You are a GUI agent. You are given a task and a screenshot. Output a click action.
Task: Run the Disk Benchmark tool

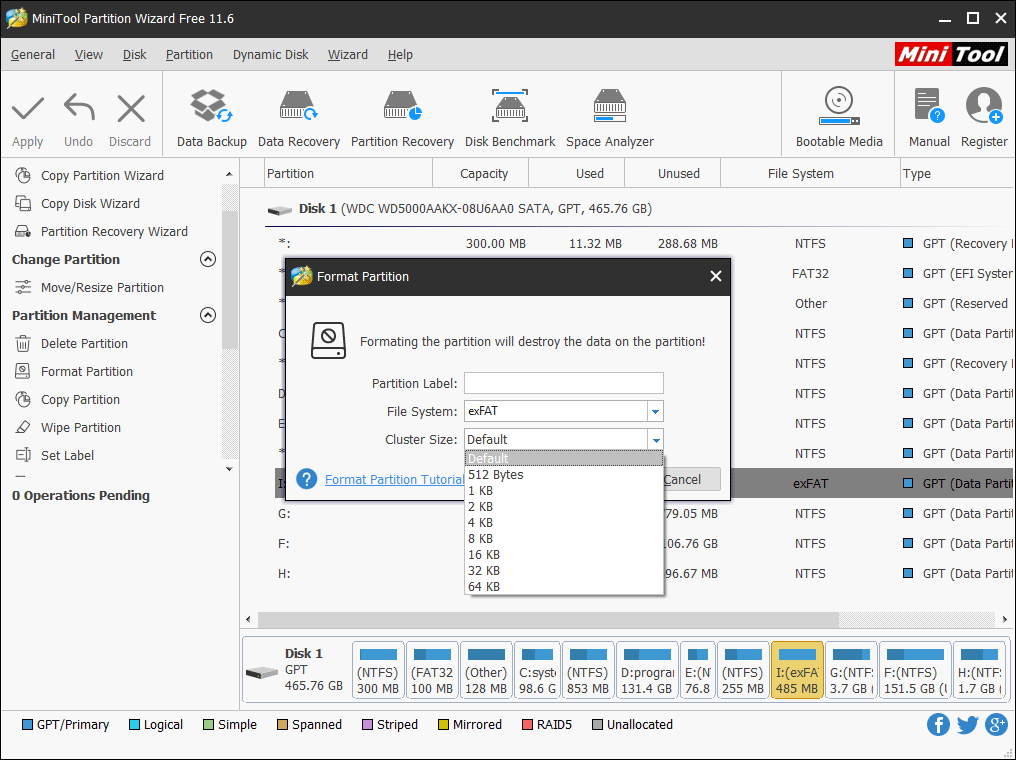pyautogui.click(x=510, y=113)
